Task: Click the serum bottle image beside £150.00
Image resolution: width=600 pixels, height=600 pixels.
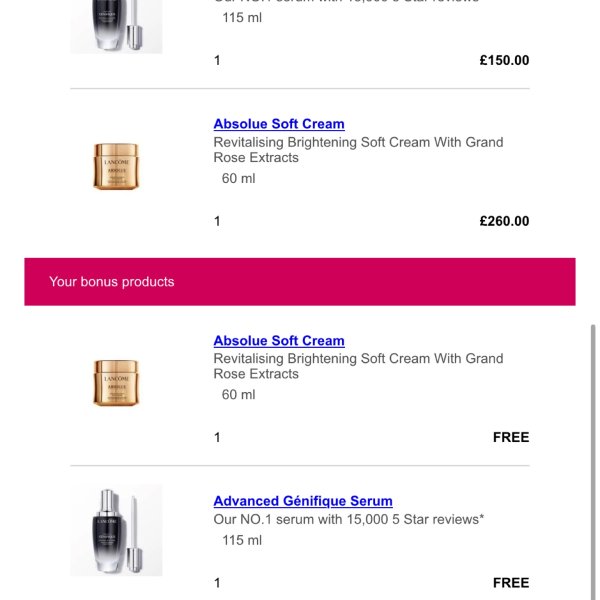Action: pos(116,25)
